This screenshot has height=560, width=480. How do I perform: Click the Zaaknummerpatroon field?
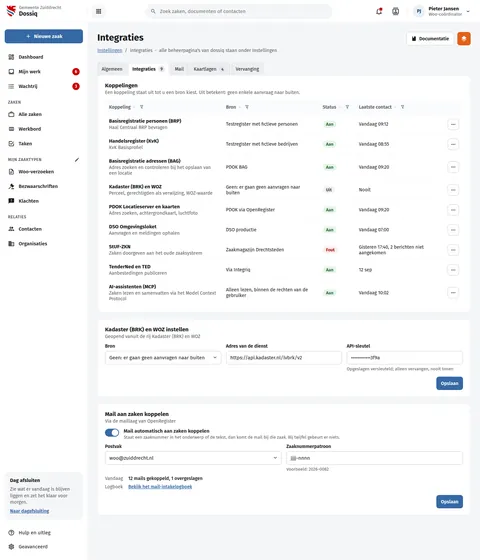pos(374,458)
